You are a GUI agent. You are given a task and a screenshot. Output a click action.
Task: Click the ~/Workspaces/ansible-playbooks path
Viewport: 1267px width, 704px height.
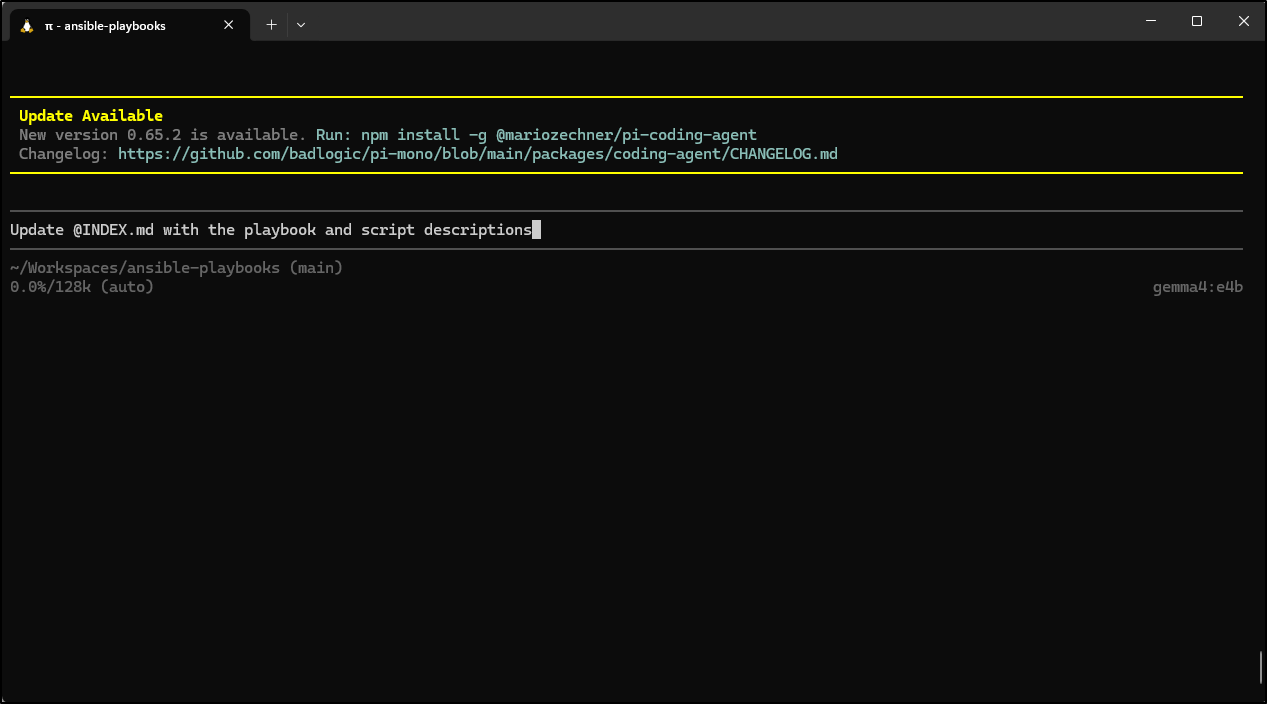[145, 268]
